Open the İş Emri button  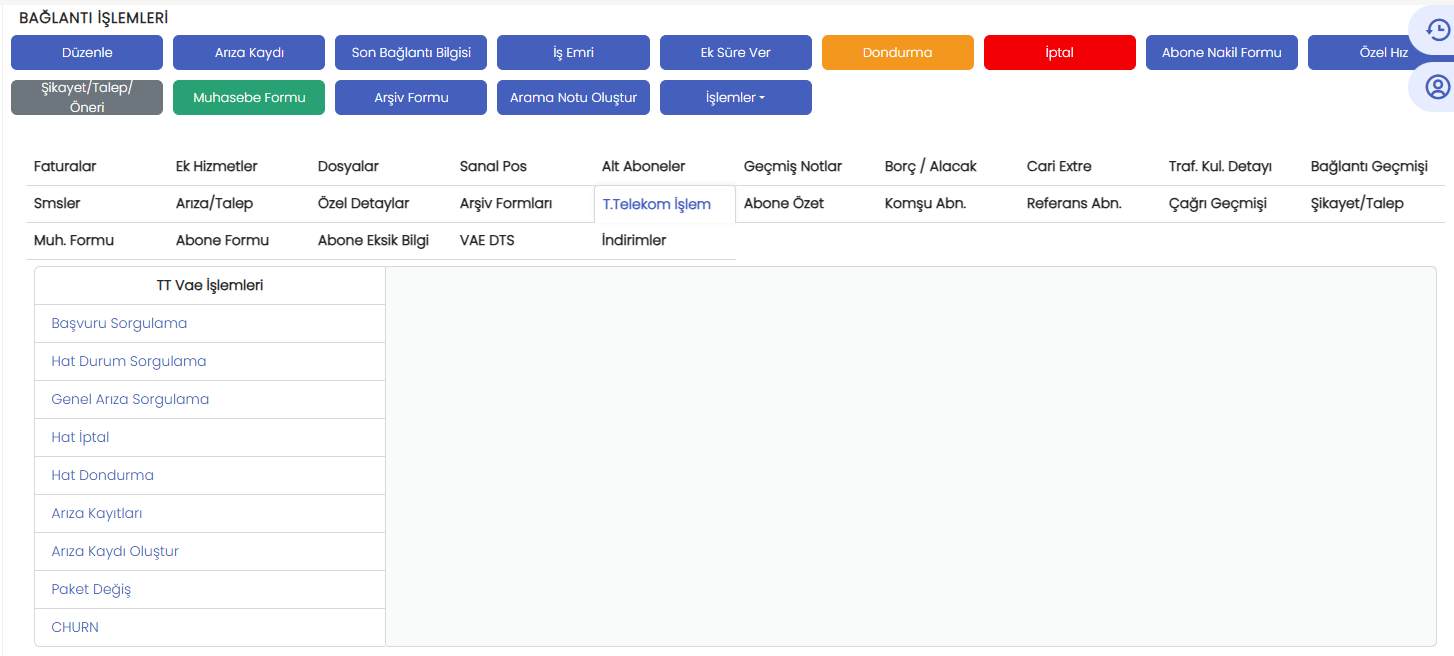pyautogui.click(x=573, y=53)
